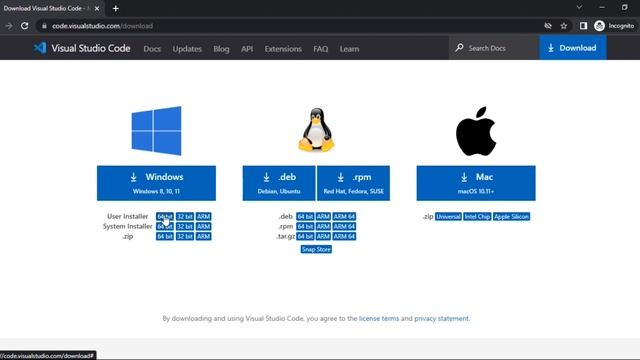Go forward with browser arrow icon
This screenshot has height=360, width=640.
point(9,26)
